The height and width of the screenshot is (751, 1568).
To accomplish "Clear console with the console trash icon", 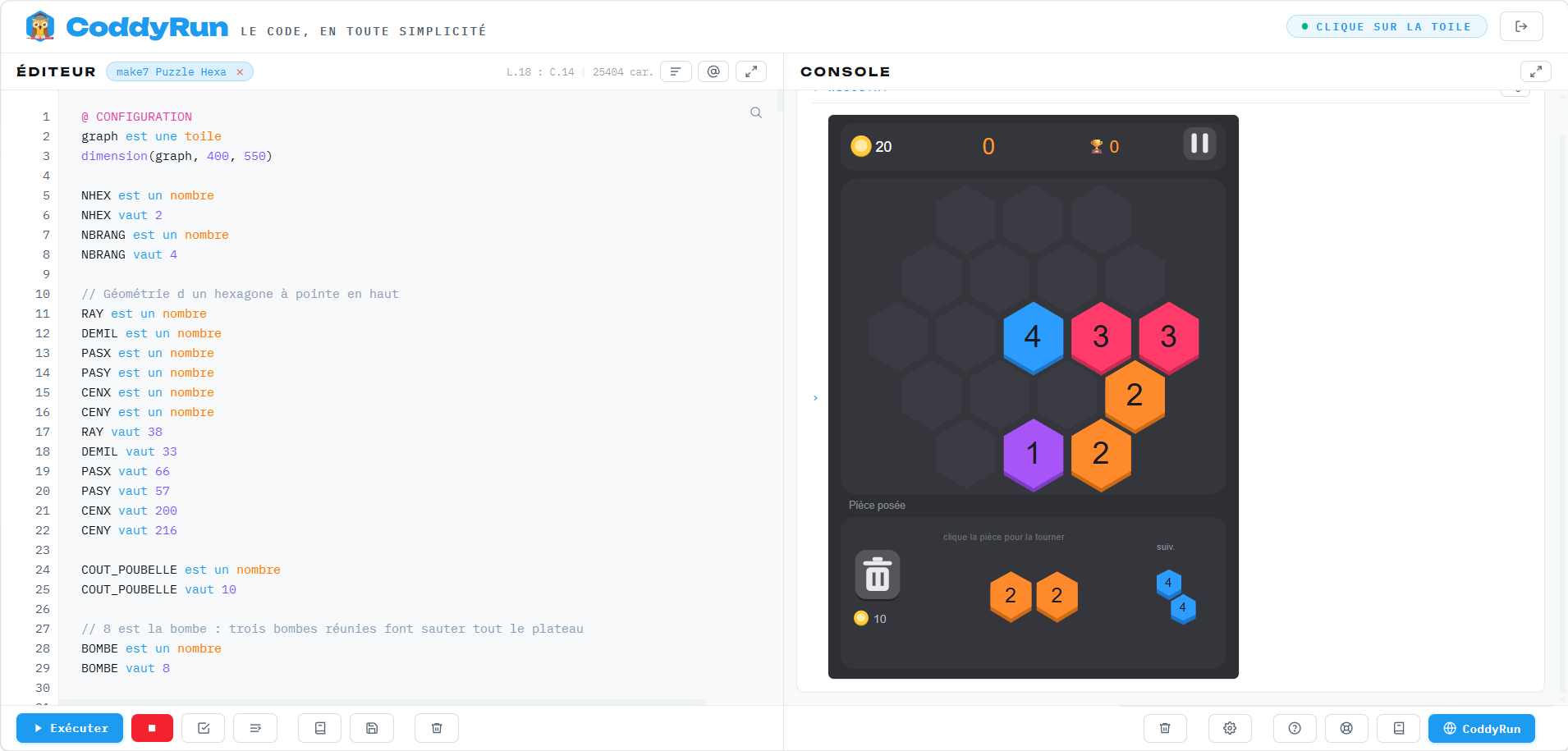I will 1165,728.
